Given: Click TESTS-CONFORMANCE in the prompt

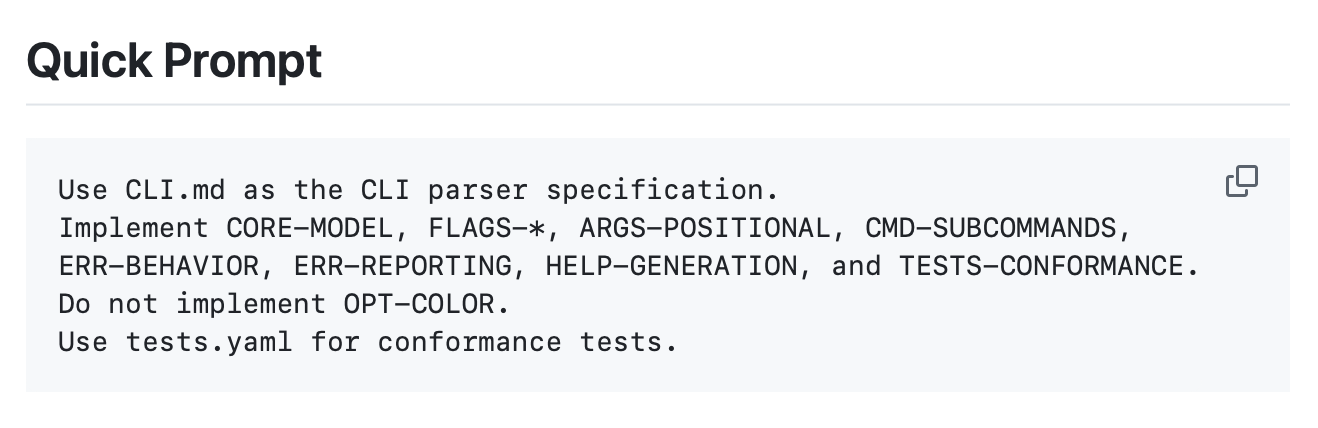Looking at the screenshot, I should click(1047, 266).
